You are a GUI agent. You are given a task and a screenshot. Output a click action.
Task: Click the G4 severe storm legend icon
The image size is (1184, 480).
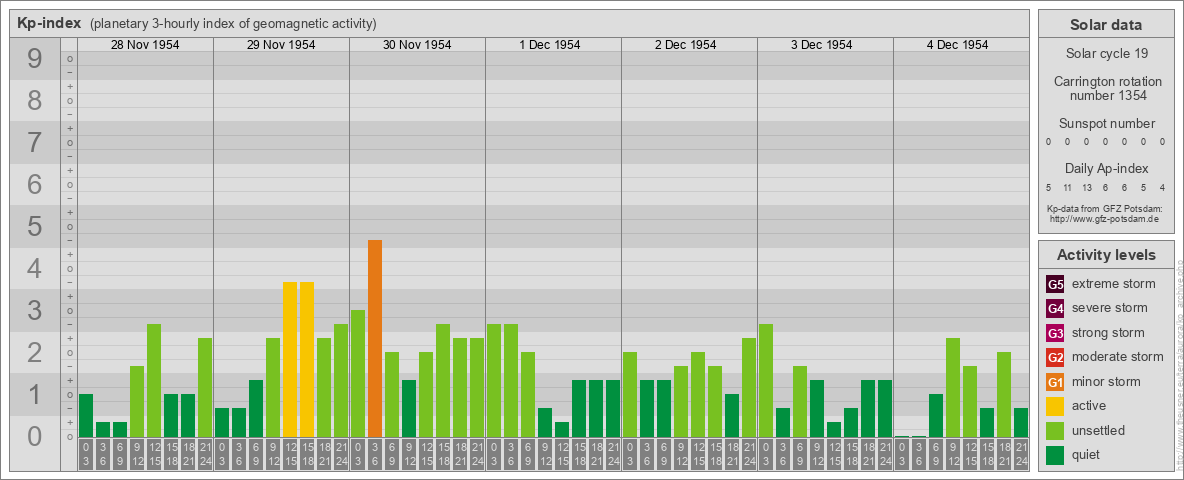[x=1055, y=308]
